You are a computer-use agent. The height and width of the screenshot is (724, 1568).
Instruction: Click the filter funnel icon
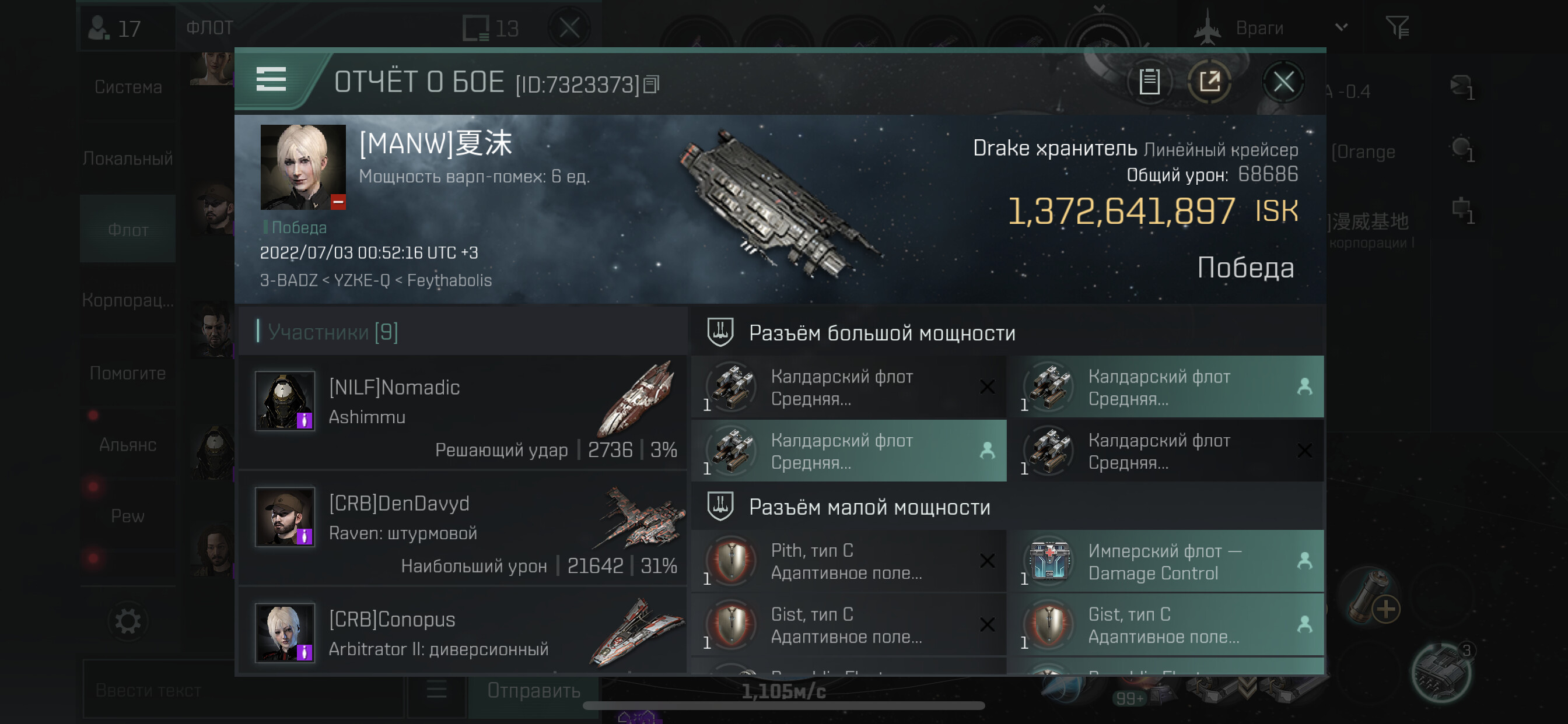pyautogui.click(x=1396, y=27)
